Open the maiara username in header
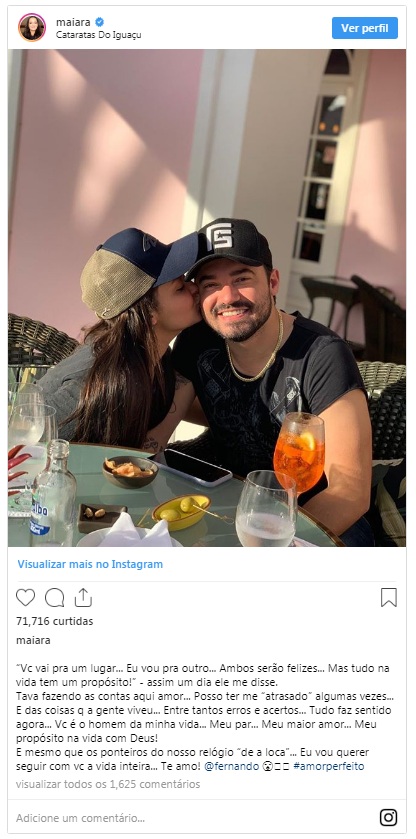The image size is (416, 839). (x=73, y=22)
